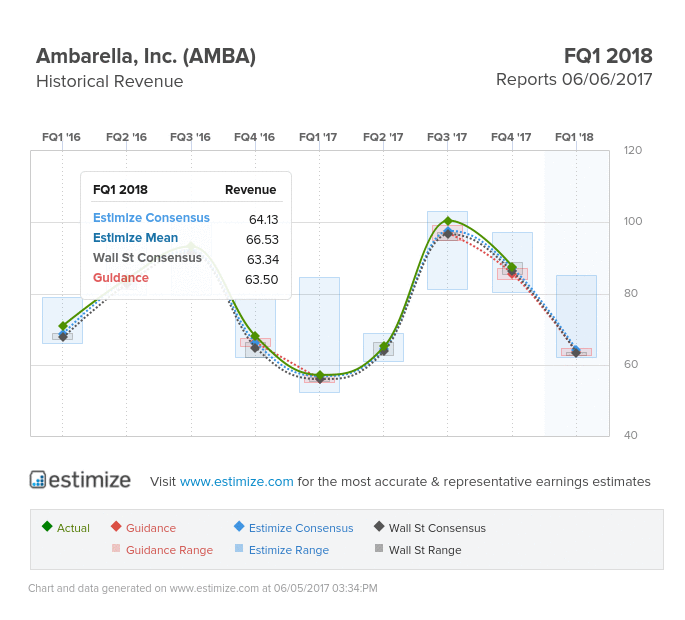Toggle the Wall St Range legend label
Screen dimensions: 685x620
(x=425, y=550)
